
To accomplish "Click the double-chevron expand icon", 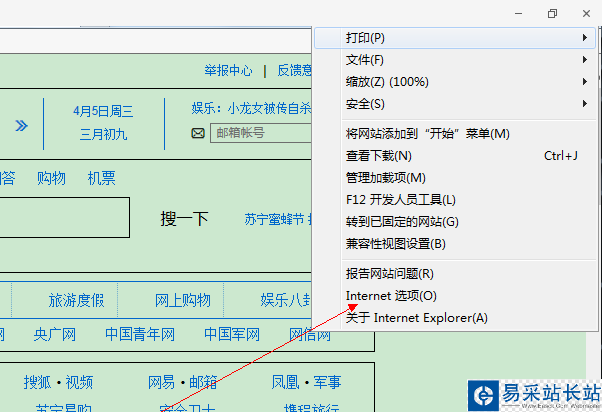I will coord(22,126).
